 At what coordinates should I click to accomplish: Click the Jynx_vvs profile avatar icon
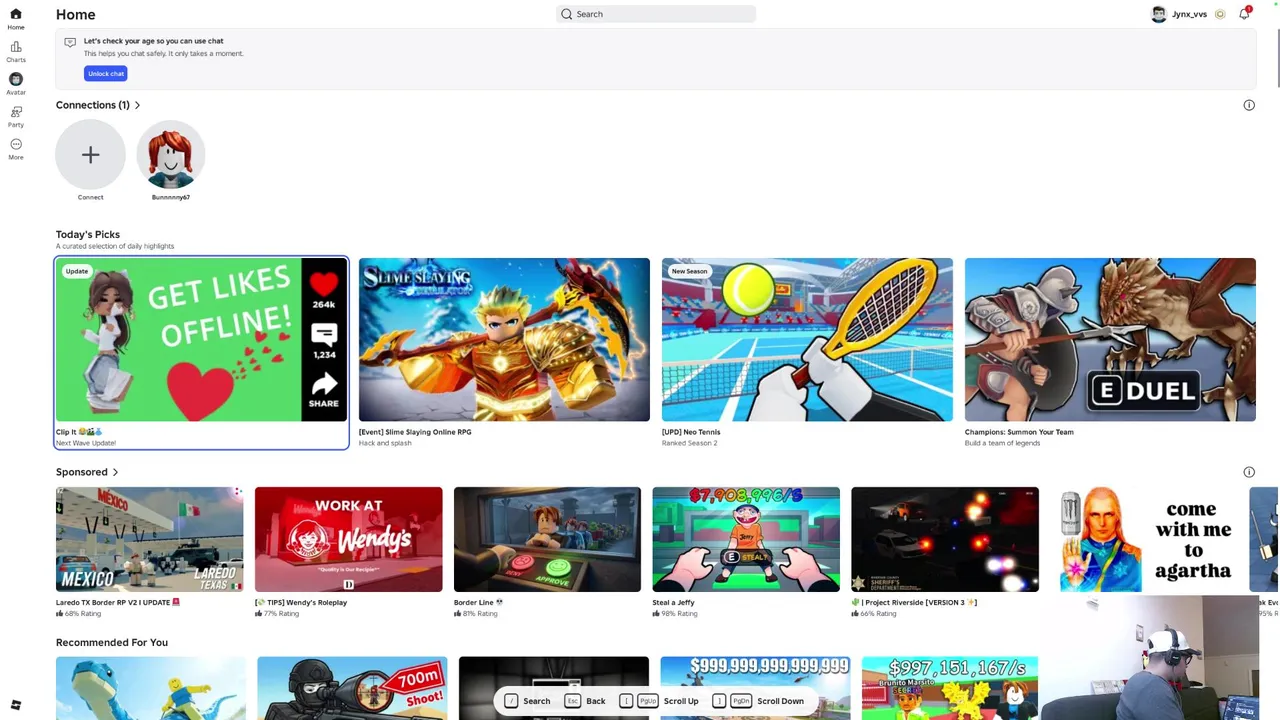1158,14
